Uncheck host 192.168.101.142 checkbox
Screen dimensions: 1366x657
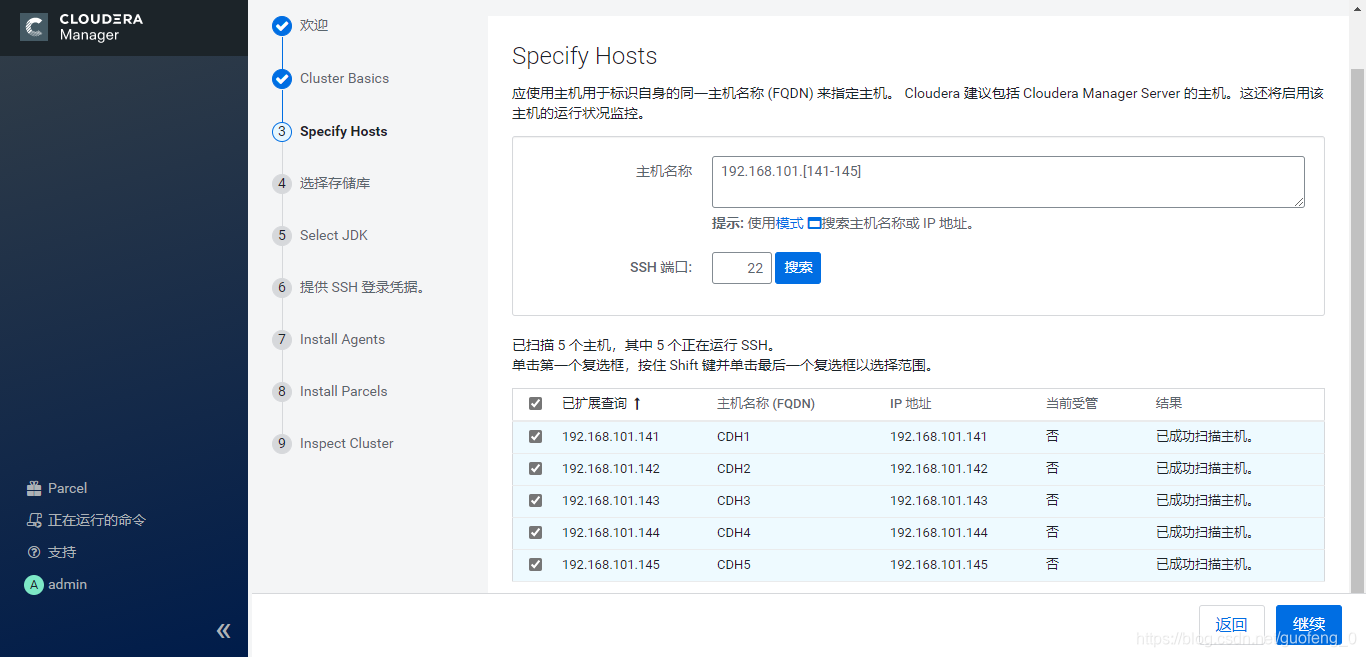tap(535, 468)
